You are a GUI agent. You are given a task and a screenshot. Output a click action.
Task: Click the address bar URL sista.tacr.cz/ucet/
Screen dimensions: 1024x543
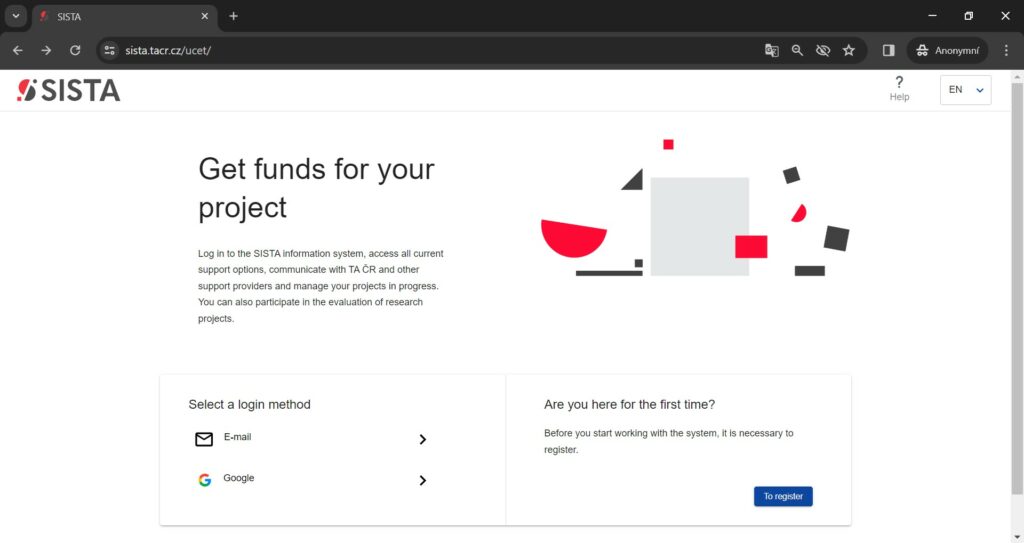[x=168, y=50]
